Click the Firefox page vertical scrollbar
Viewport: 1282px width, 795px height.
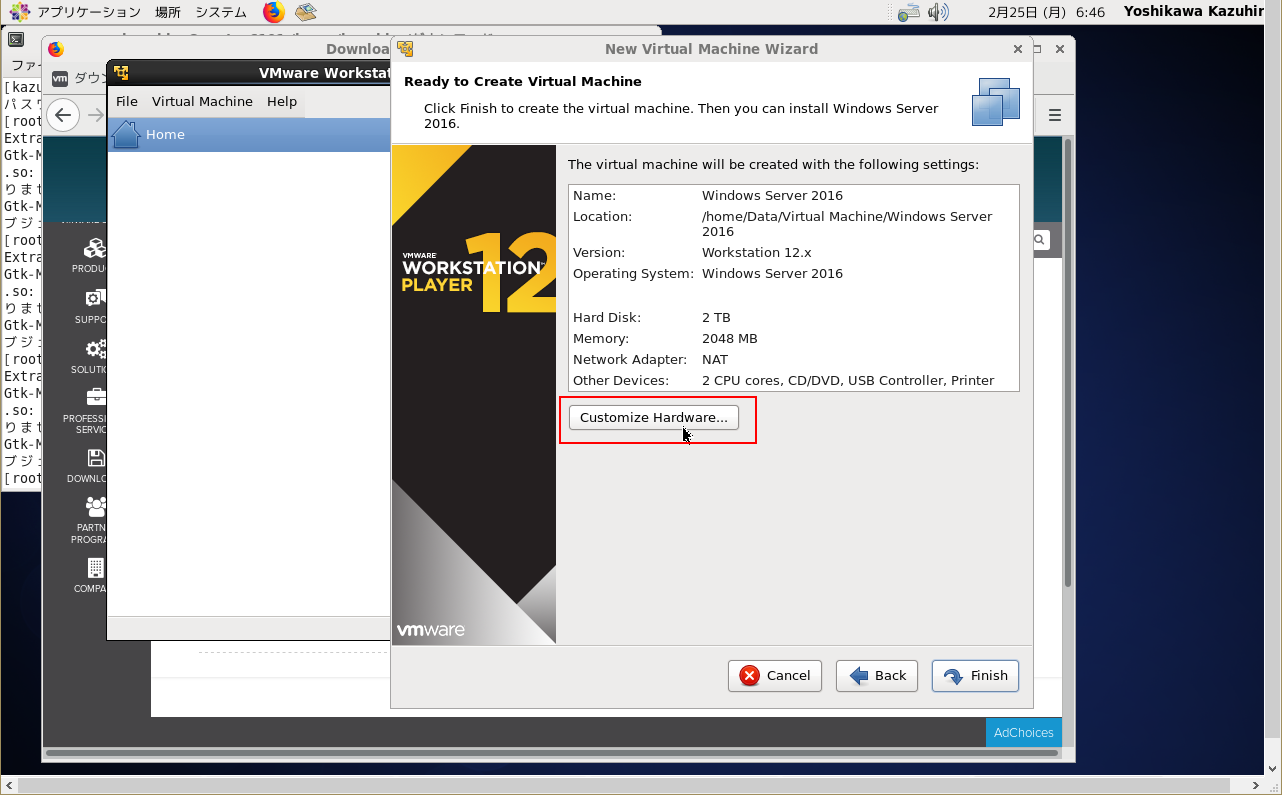click(x=1067, y=360)
